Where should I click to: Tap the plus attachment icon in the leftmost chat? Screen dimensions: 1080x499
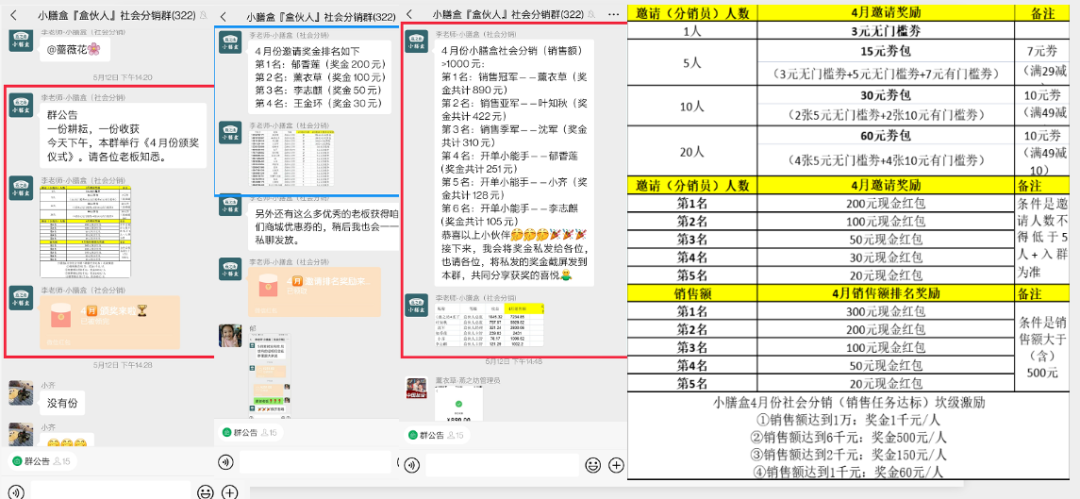[x=229, y=491]
